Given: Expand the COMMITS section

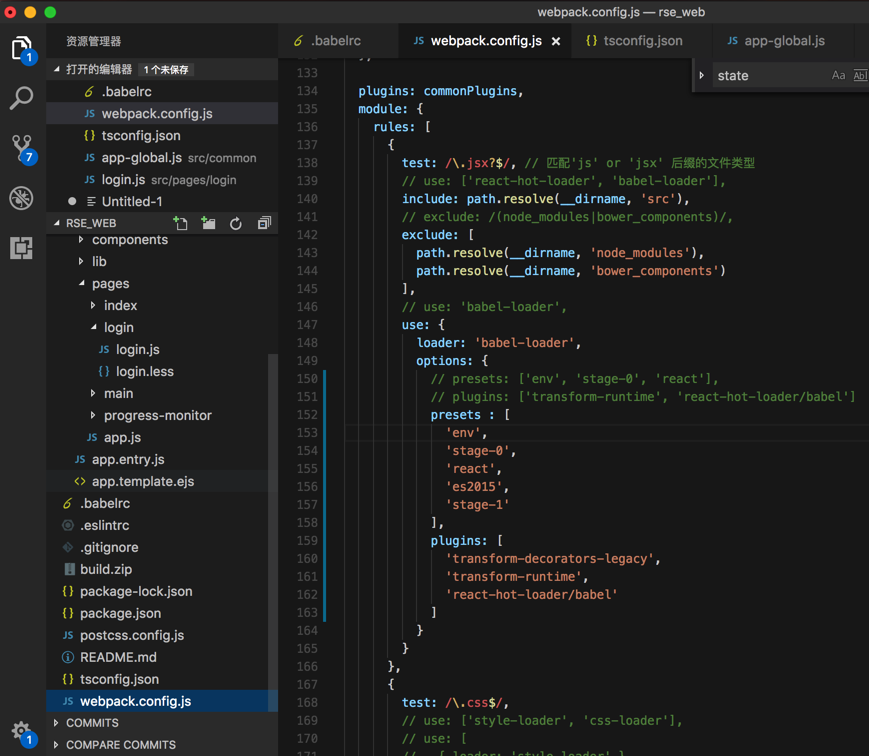Looking at the screenshot, I should (92, 723).
